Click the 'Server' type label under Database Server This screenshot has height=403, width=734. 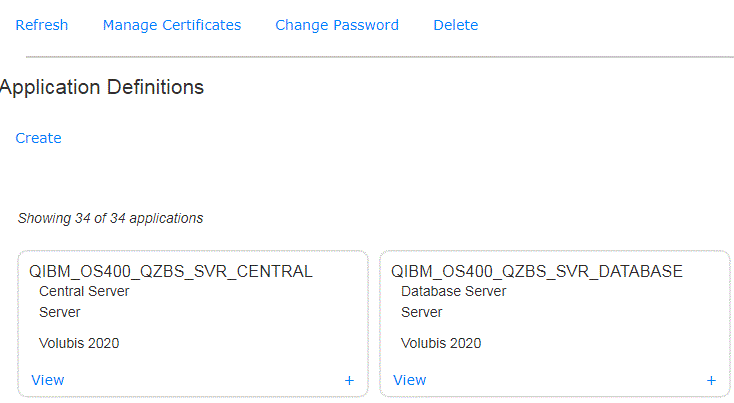pos(422,312)
